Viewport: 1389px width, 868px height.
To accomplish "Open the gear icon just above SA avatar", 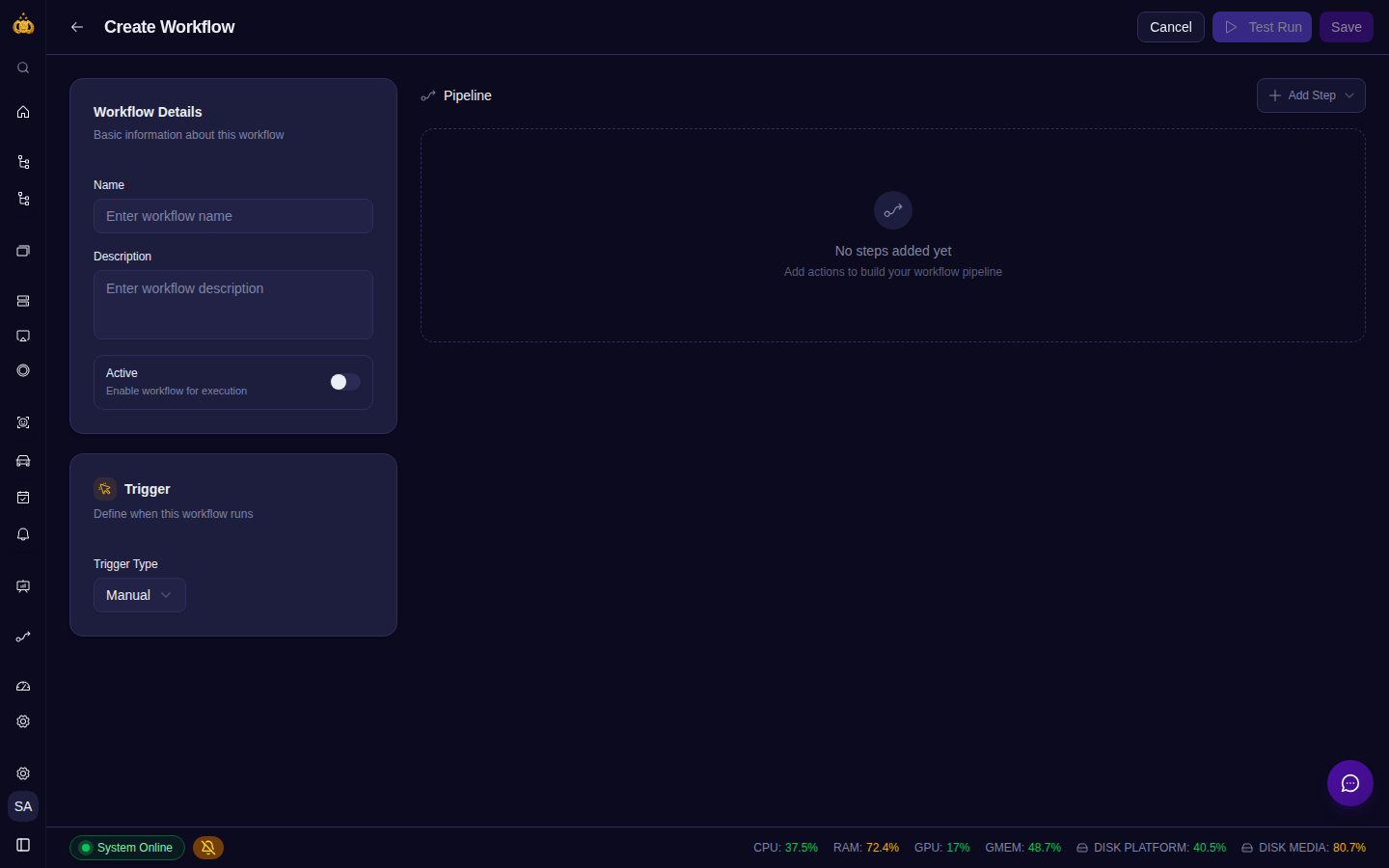I will [x=23, y=773].
